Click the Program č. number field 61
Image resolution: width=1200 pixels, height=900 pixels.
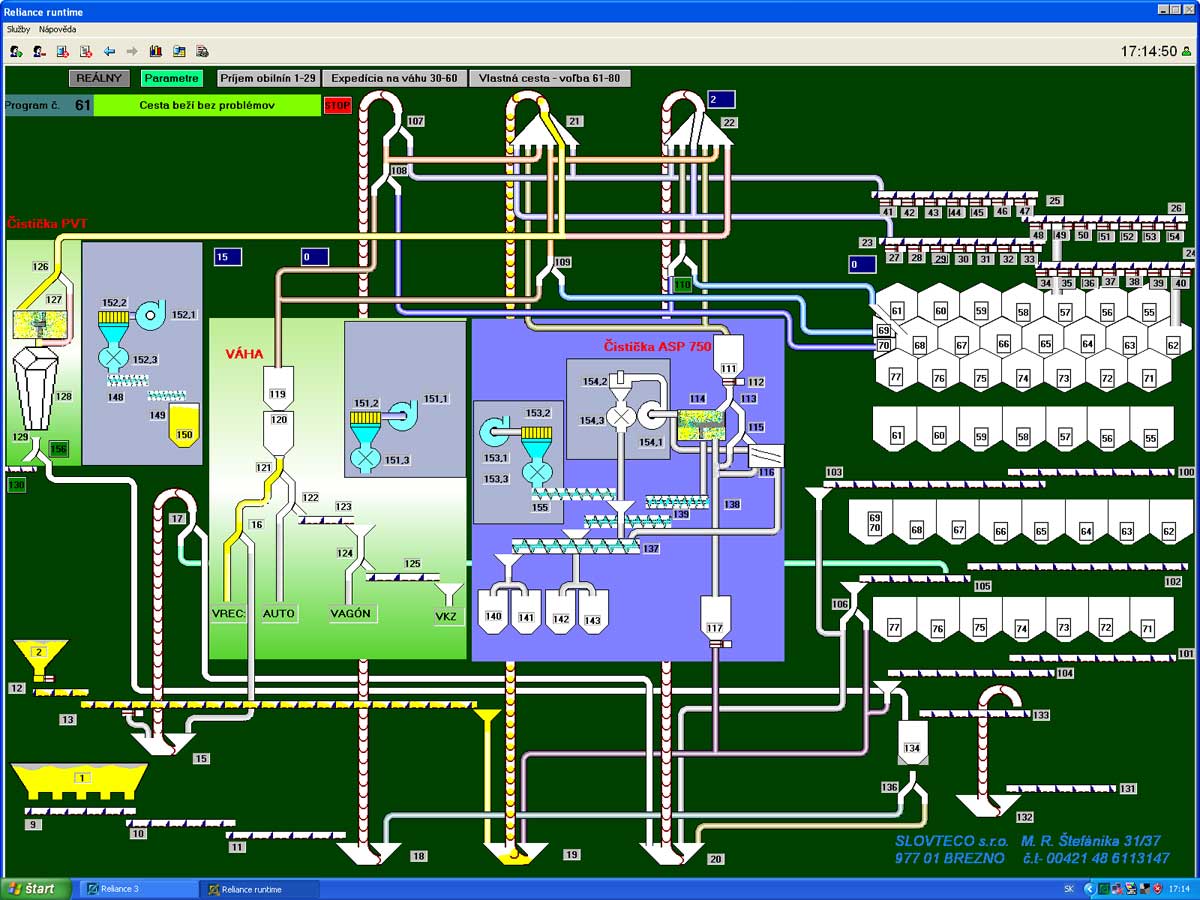[x=82, y=105]
